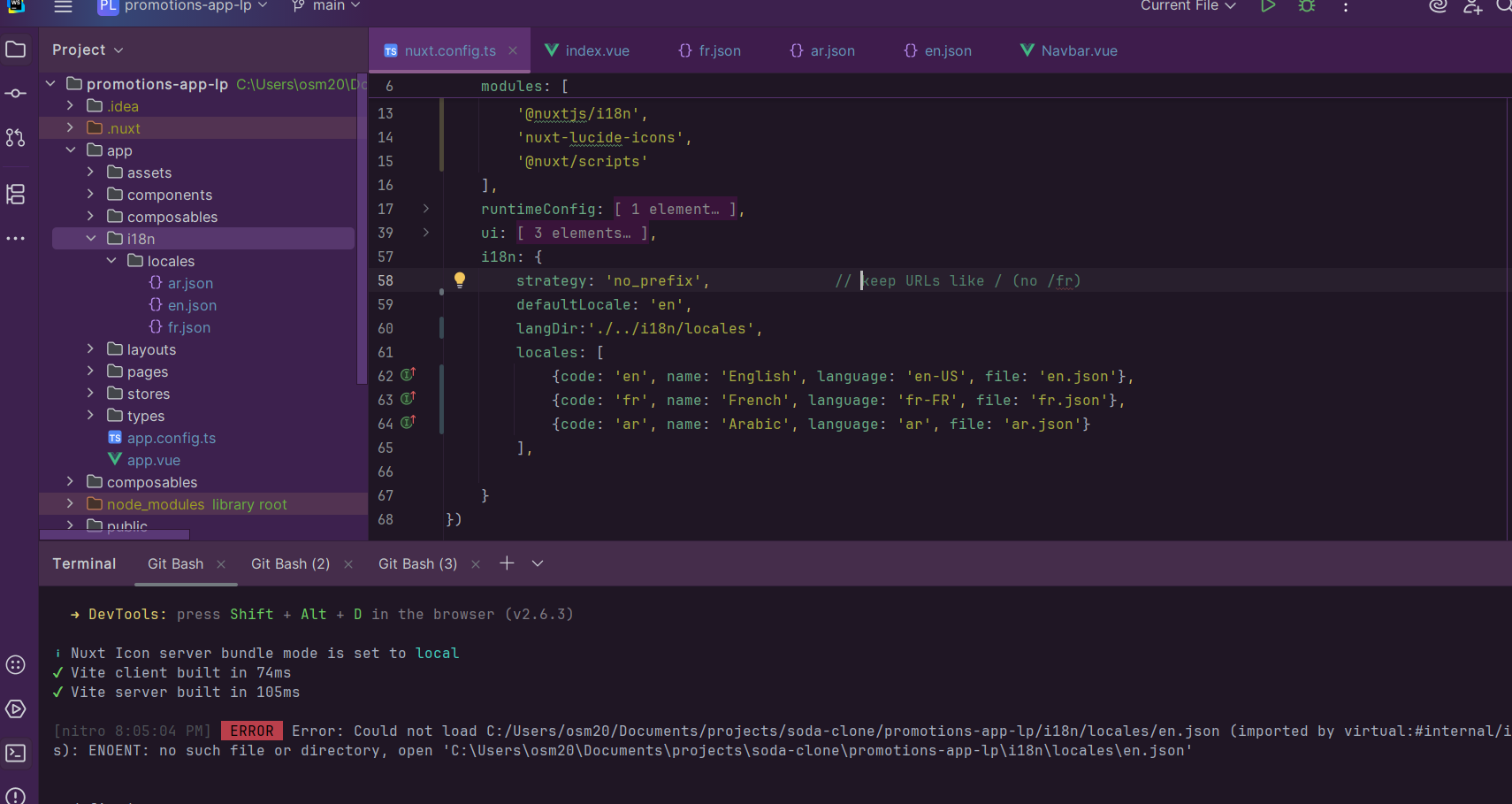Open ar.json in the project tree

[x=190, y=283]
